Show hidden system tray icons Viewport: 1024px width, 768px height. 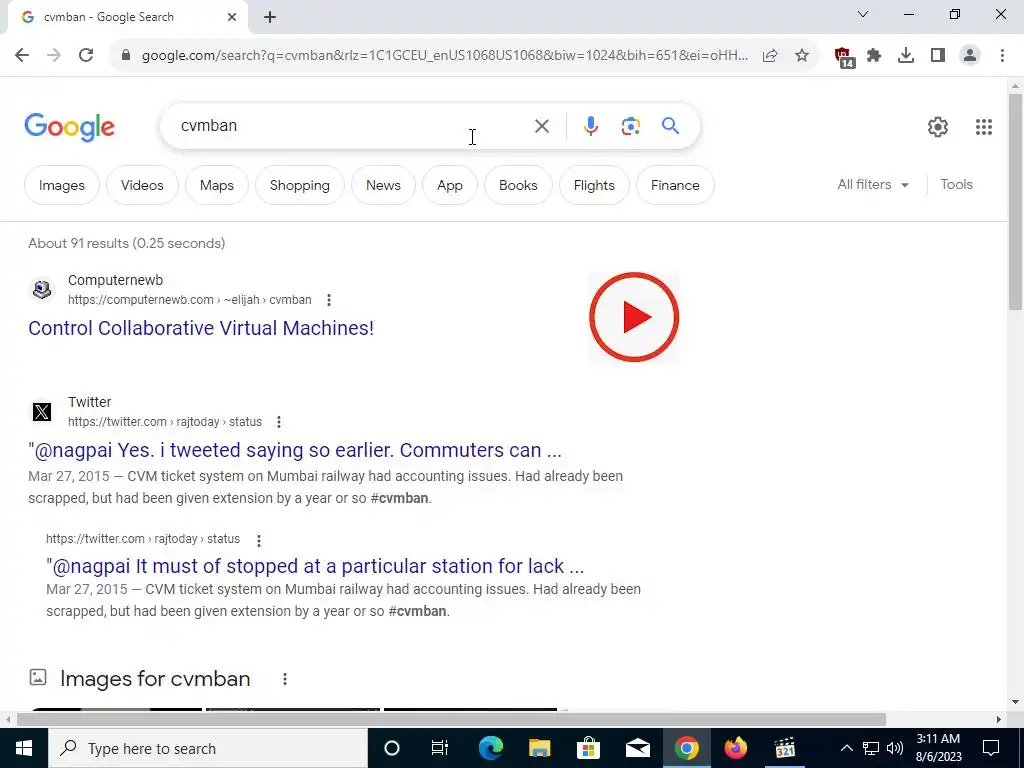[846, 748]
